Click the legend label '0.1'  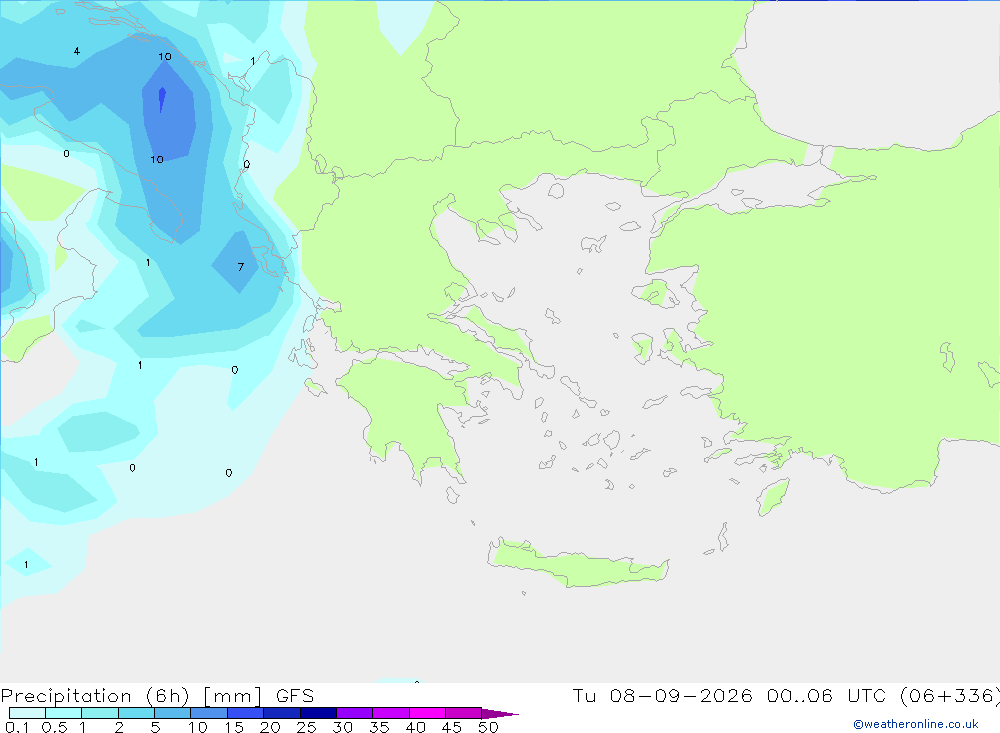click(x=17, y=727)
